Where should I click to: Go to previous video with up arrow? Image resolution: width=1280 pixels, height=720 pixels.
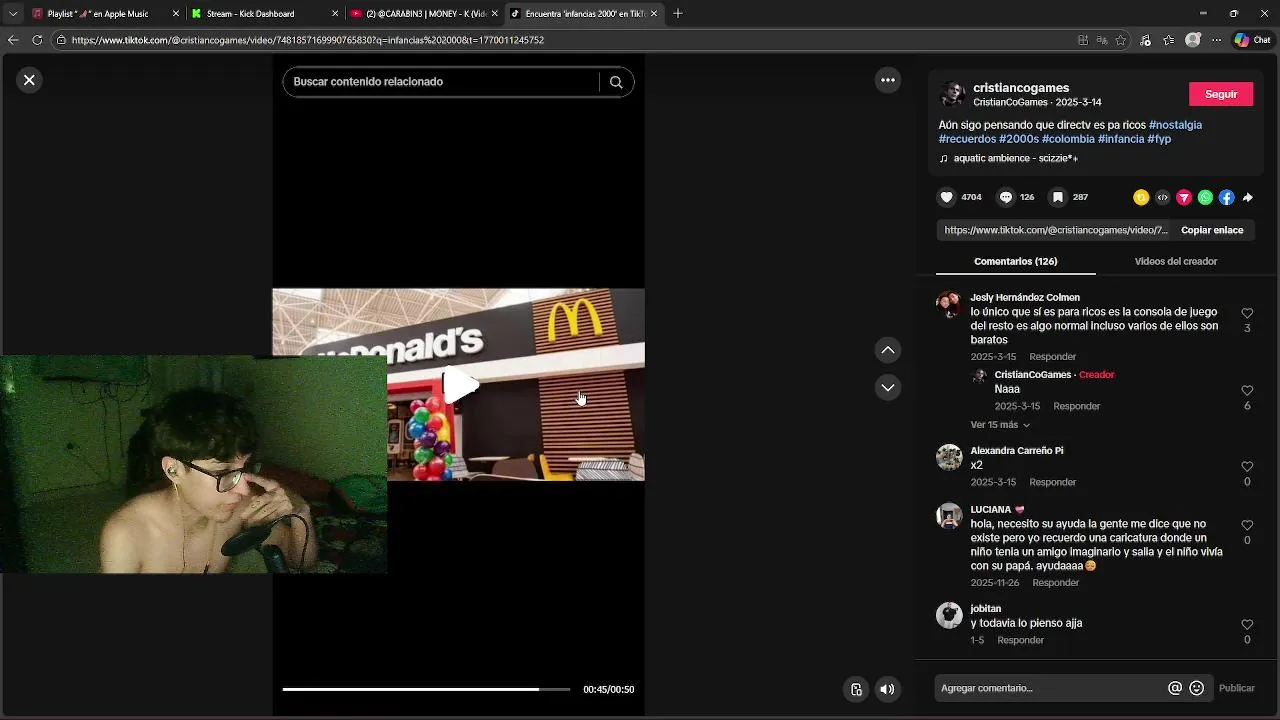[887, 350]
